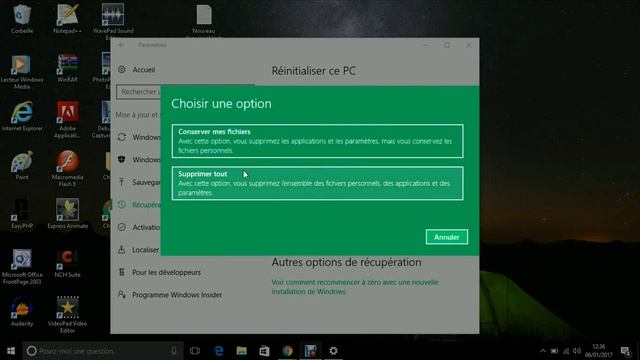Open Microsoft Office FrontPage 2003 icon

click(x=22, y=267)
